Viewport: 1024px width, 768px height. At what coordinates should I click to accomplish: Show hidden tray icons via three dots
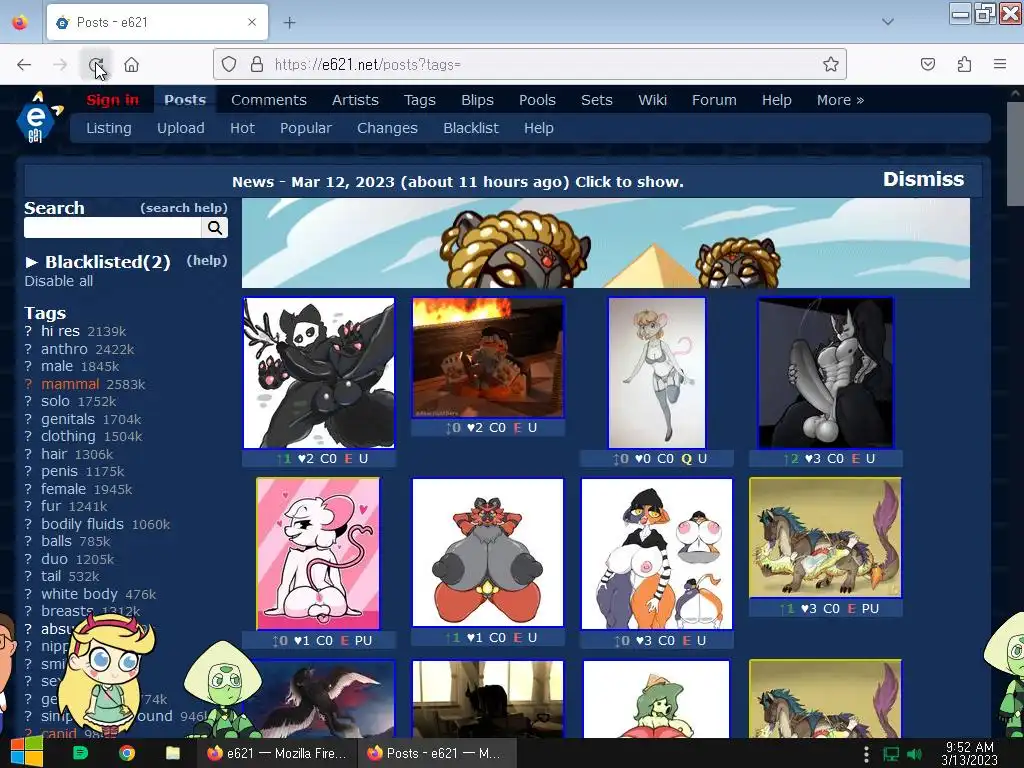click(x=866, y=754)
